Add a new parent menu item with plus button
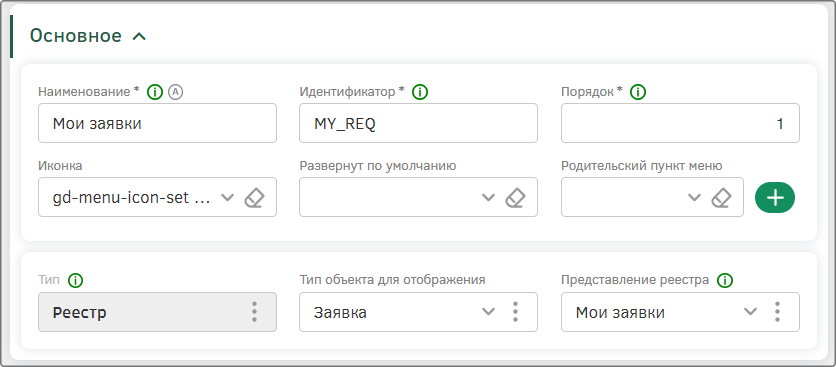The height and width of the screenshot is (367, 836). (x=775, y=197)
